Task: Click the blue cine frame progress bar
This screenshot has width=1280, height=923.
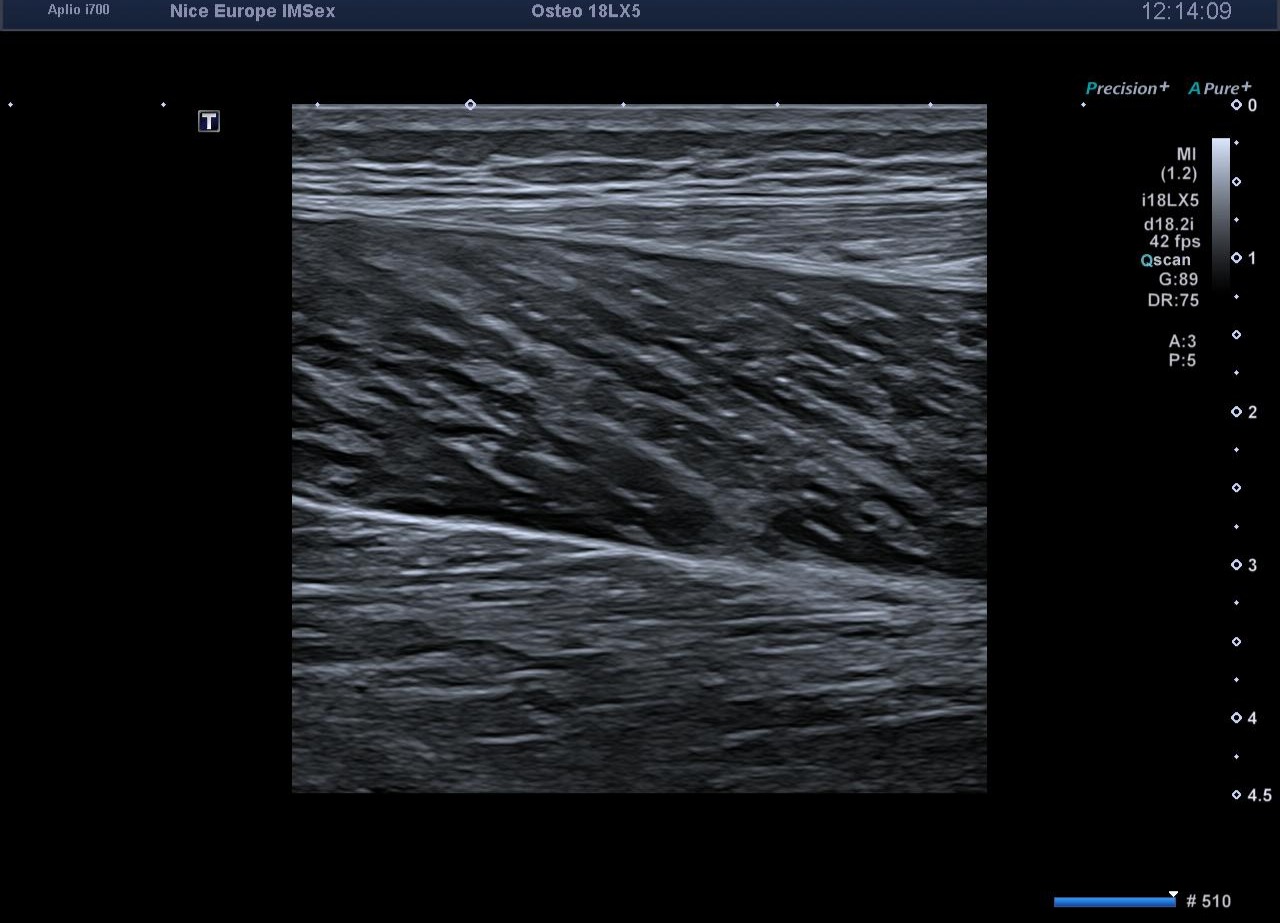Action: pyautogui.click(x=1114, y=902)
